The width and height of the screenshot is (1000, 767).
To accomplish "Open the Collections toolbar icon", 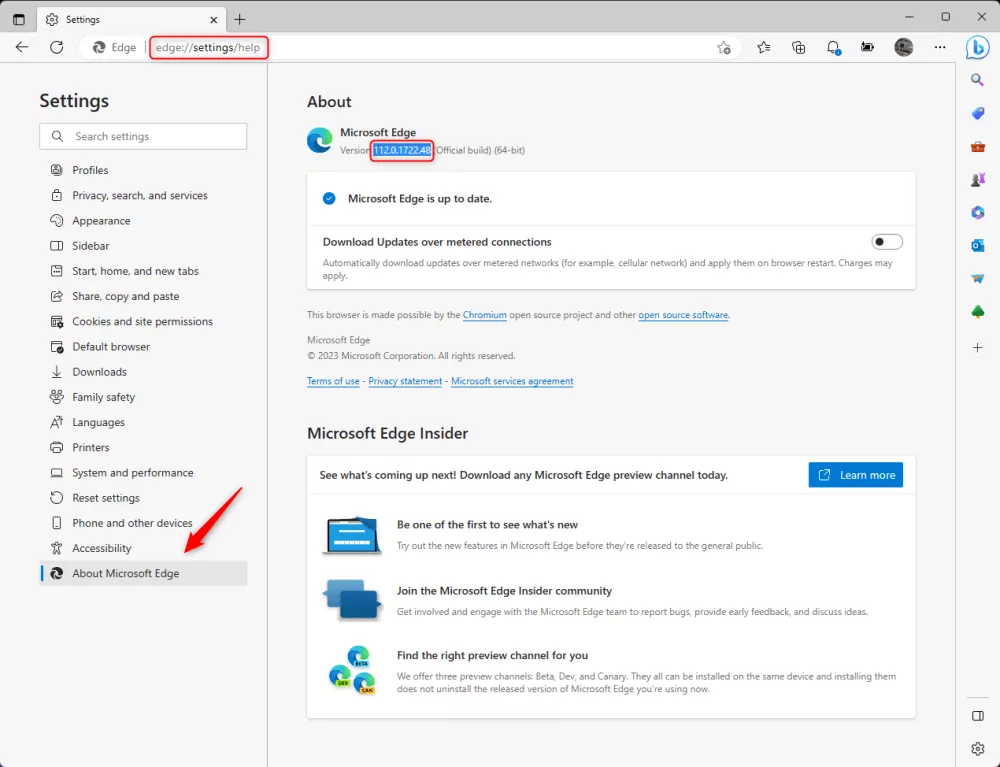I will (x=798, y=47).
